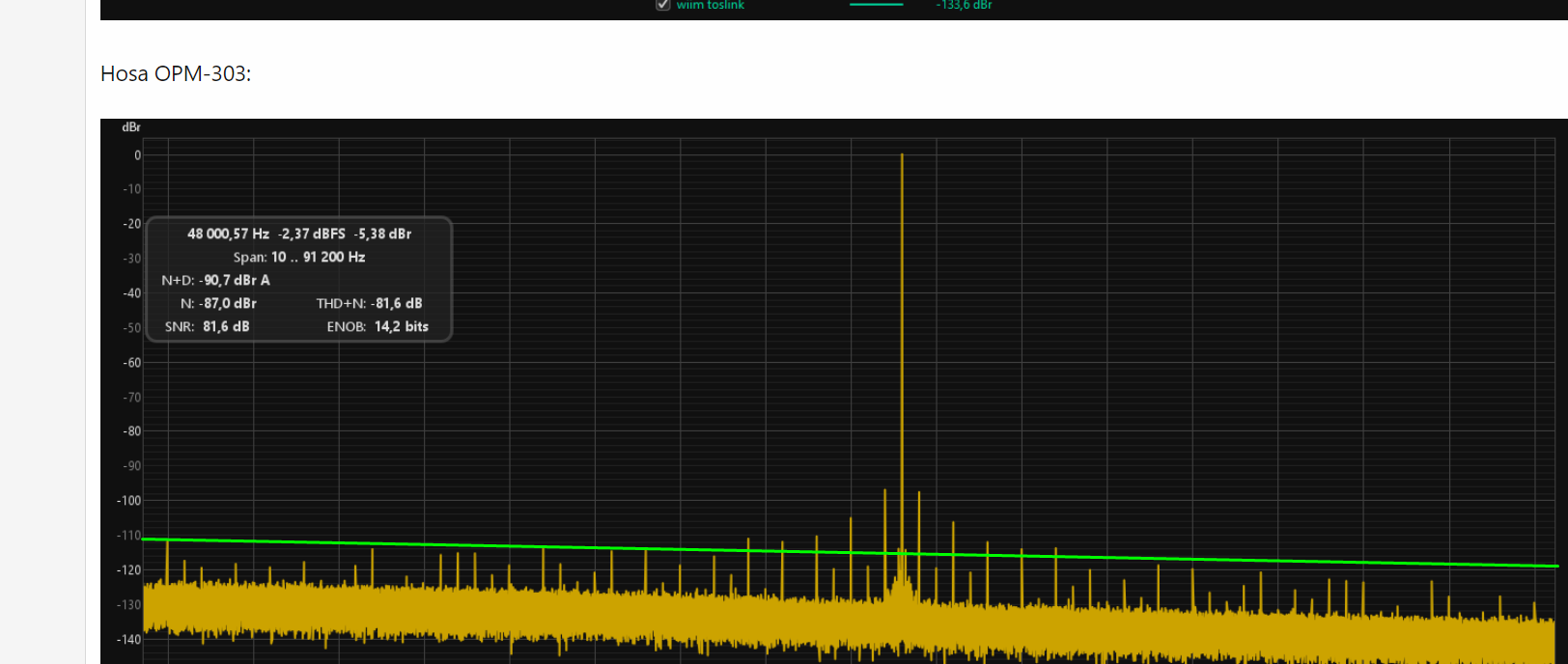
Task: Uncheck the wiim toslink checkbox
Action: (663, 5)
